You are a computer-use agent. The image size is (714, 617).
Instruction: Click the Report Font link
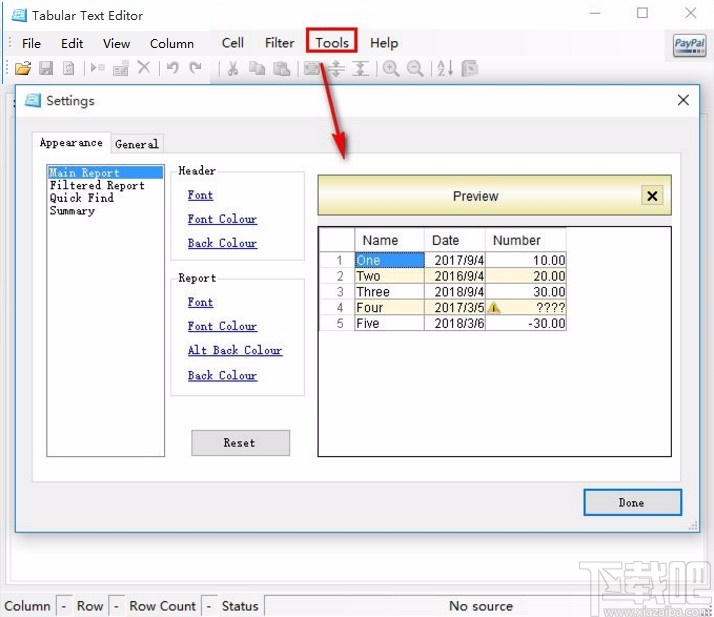[x=200, y=302]
